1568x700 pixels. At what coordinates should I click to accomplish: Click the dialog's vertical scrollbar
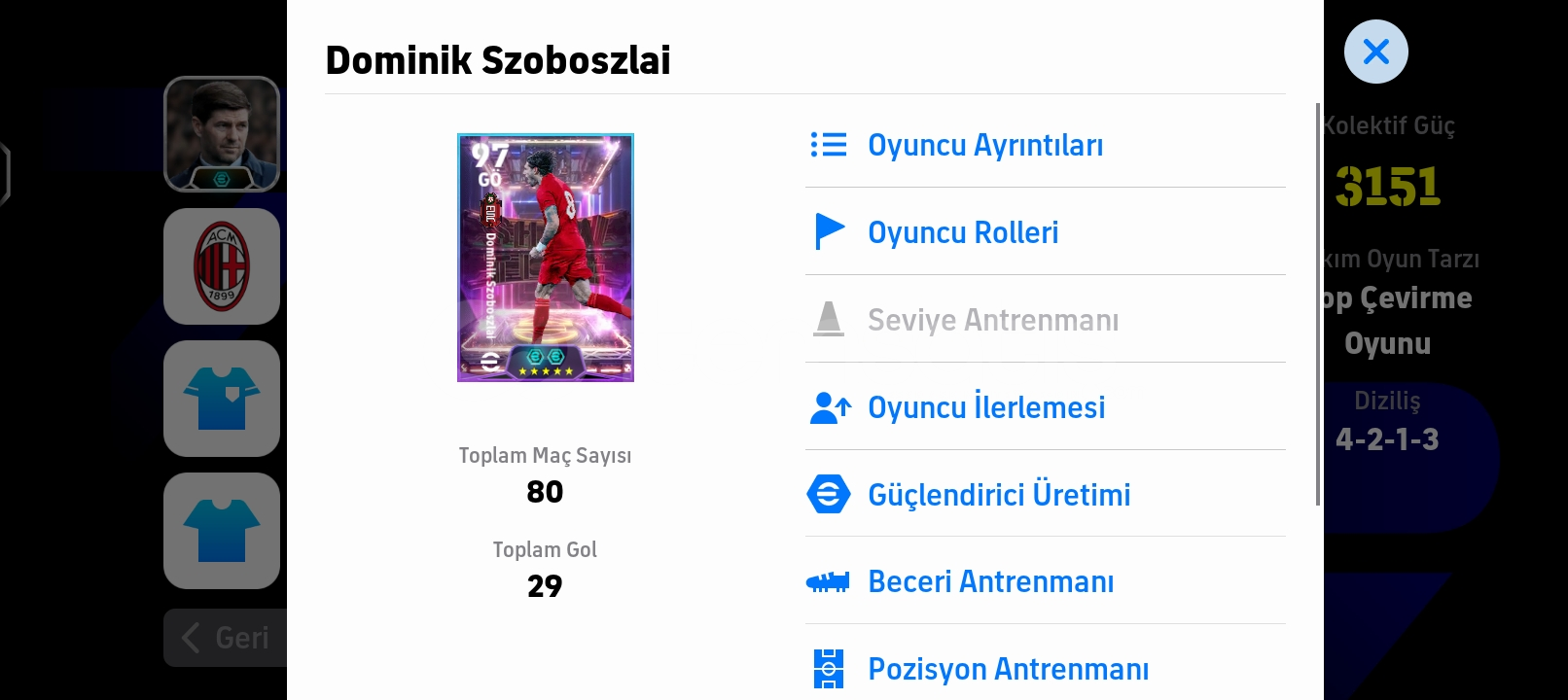(x=1318, y=303)
